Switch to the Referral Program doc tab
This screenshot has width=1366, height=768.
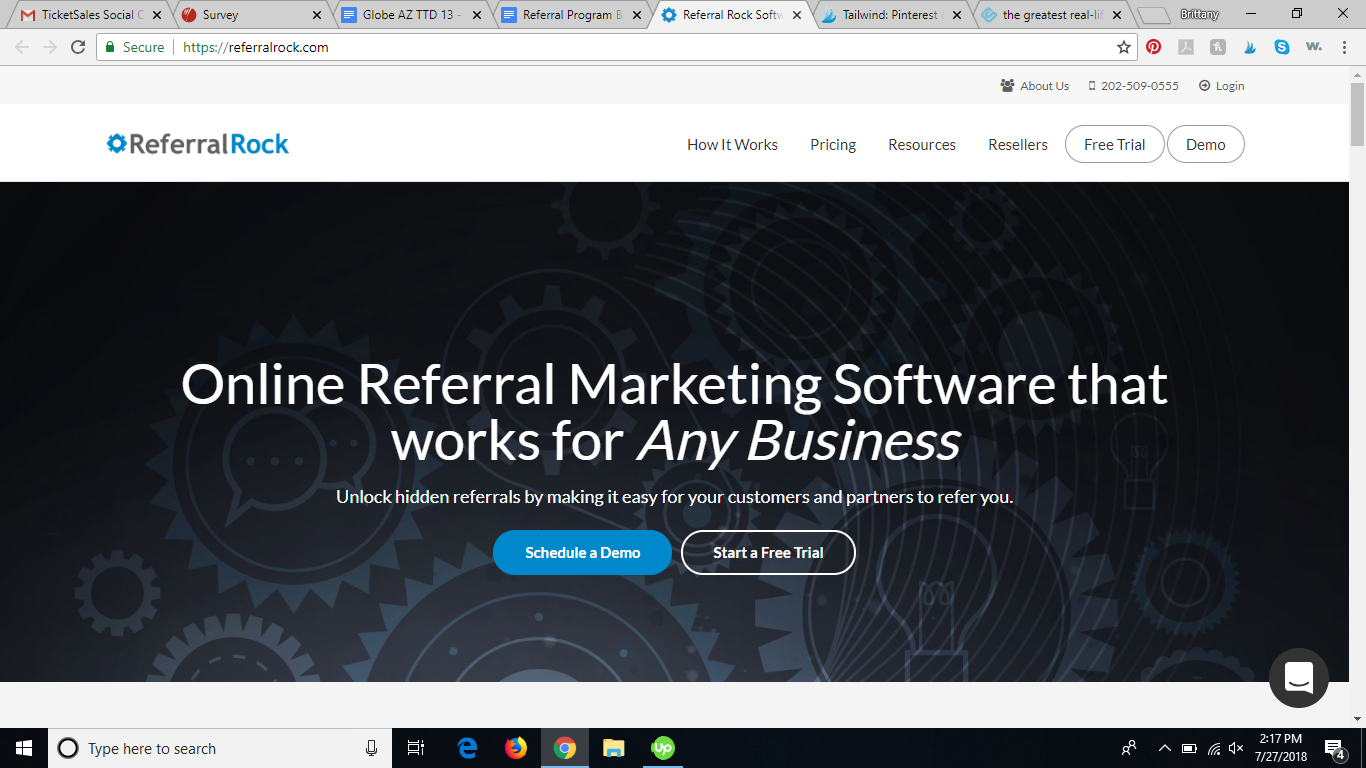573,15
